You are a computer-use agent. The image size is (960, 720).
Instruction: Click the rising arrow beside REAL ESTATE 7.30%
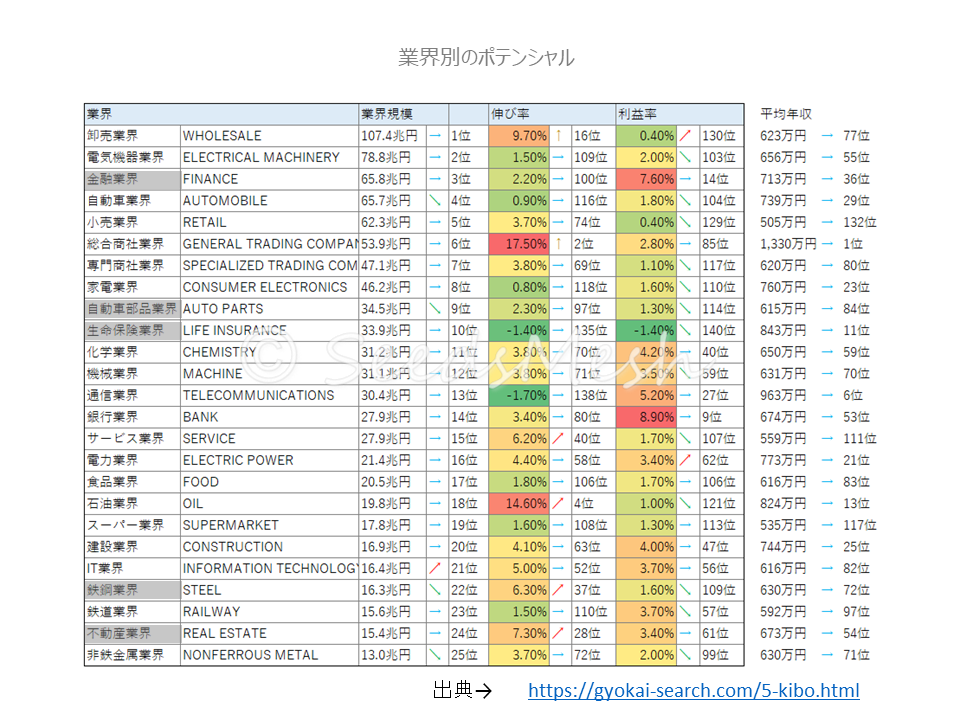click(x=559, y=633)
